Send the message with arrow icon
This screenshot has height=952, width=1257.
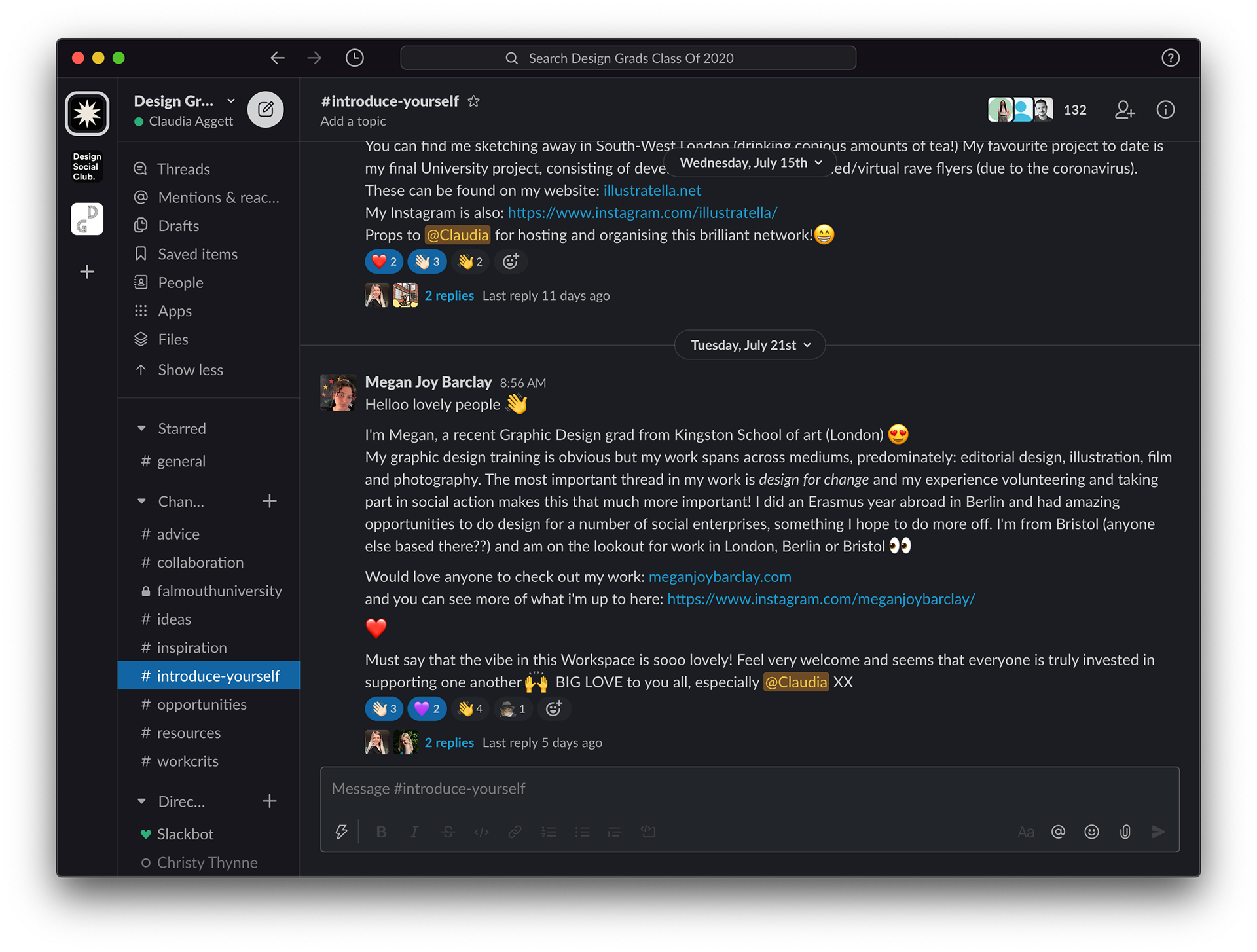point(1158,832)
